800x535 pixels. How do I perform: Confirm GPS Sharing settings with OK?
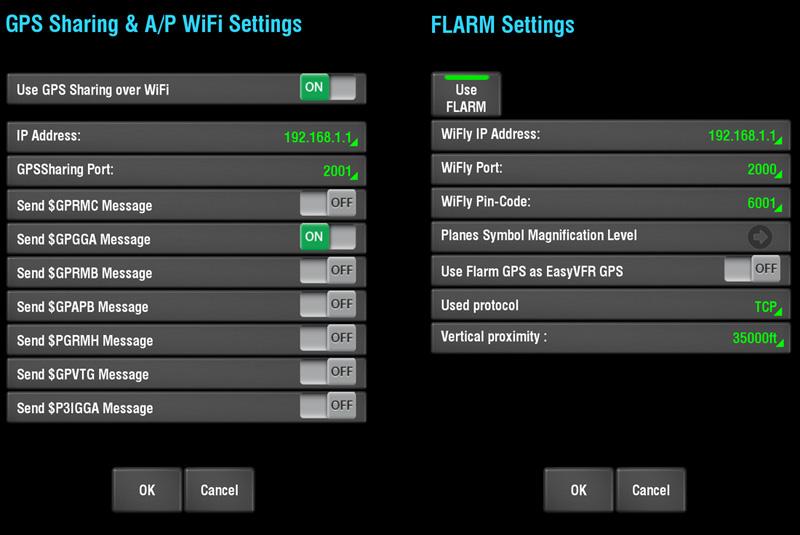147,490
